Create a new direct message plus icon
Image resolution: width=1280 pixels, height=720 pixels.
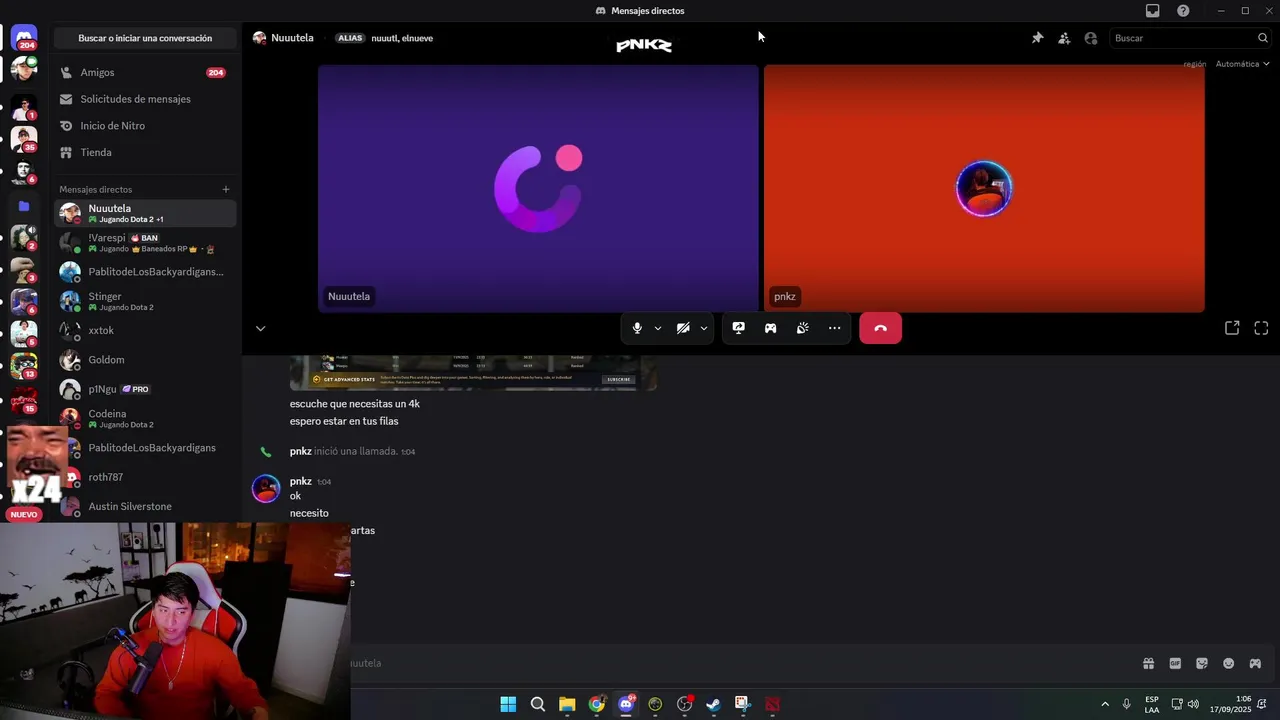point(226,189)
